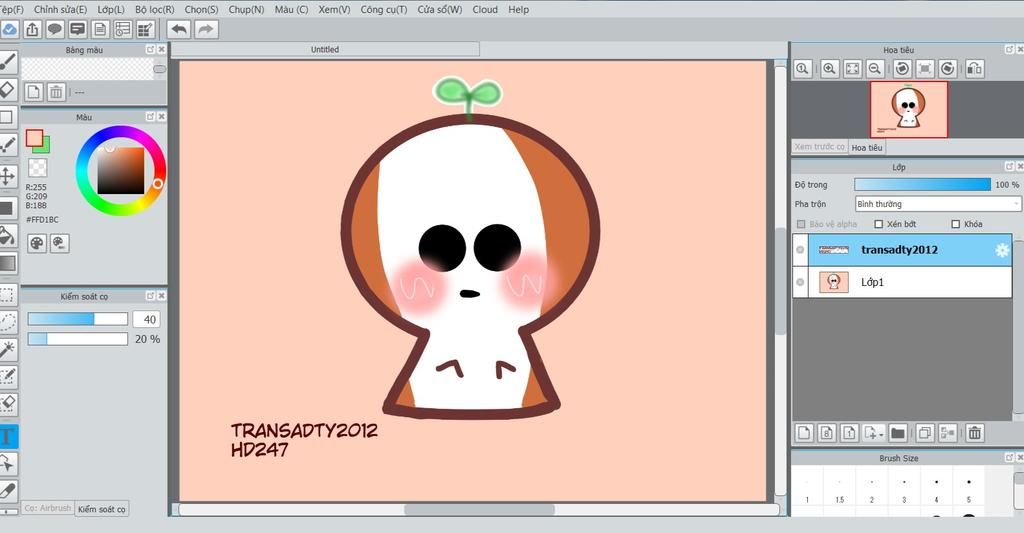Switch to the Xem trước cọ tab
This screenshot has height=533, width=1024.
click(819, 147)
